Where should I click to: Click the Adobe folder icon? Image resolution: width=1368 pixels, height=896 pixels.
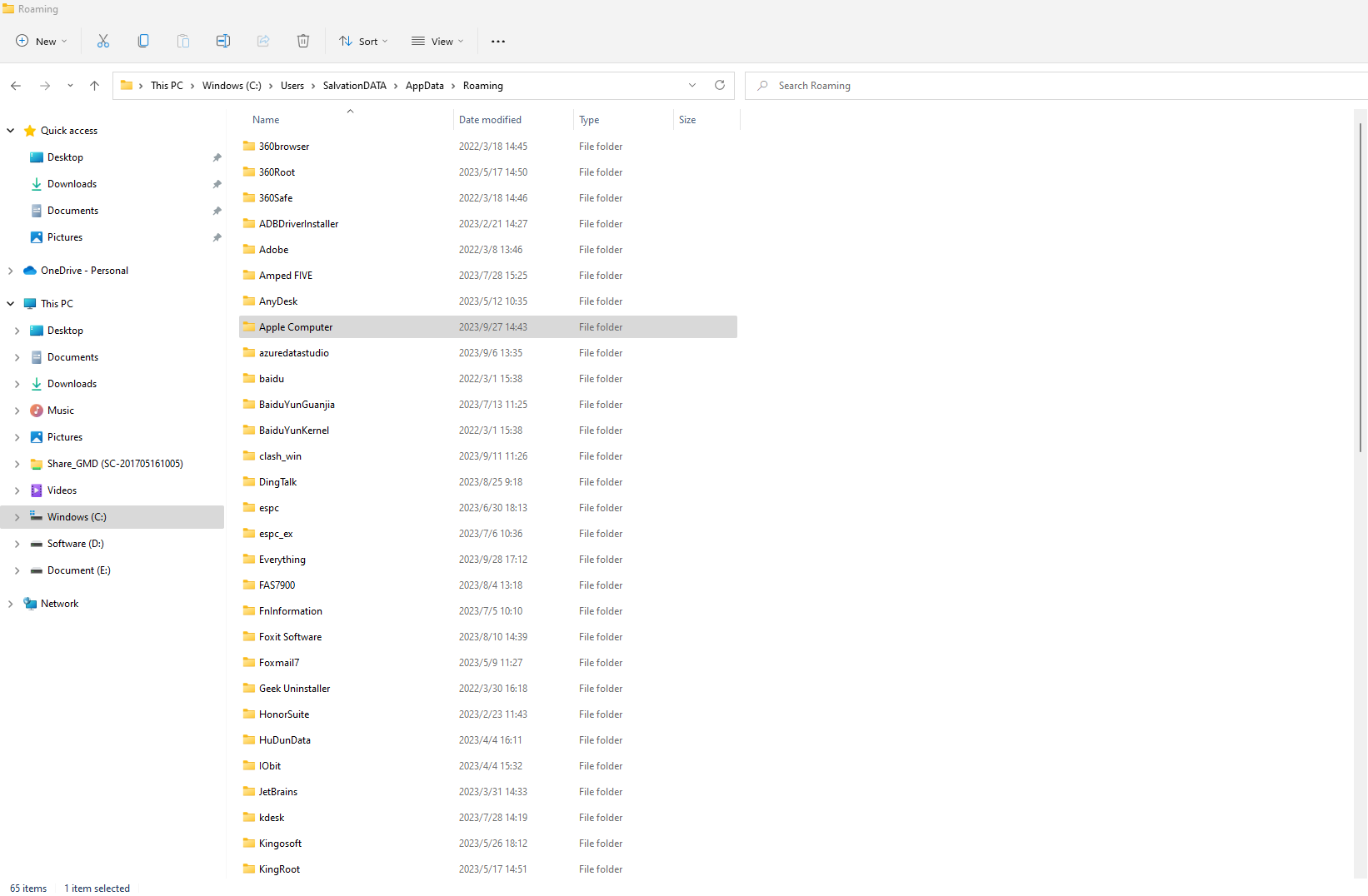tap(249, 249)
